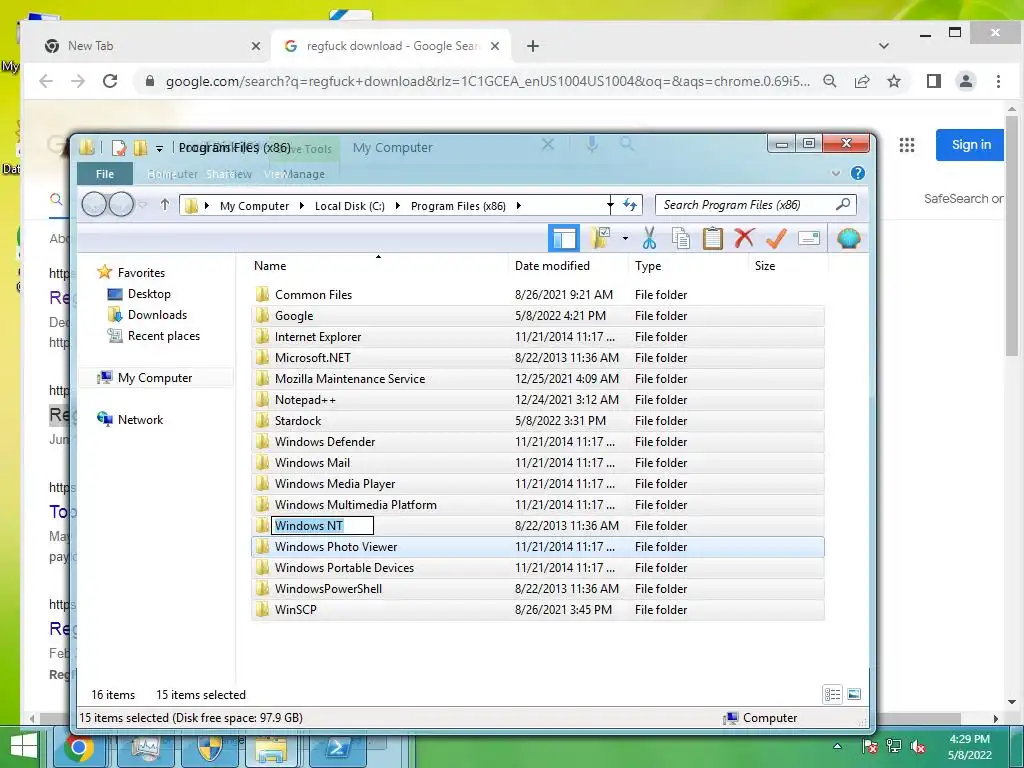The height and width of the screenshot is (768, 1024).
Task: Open the Chrome side panel icon
Action: (933, 81)
